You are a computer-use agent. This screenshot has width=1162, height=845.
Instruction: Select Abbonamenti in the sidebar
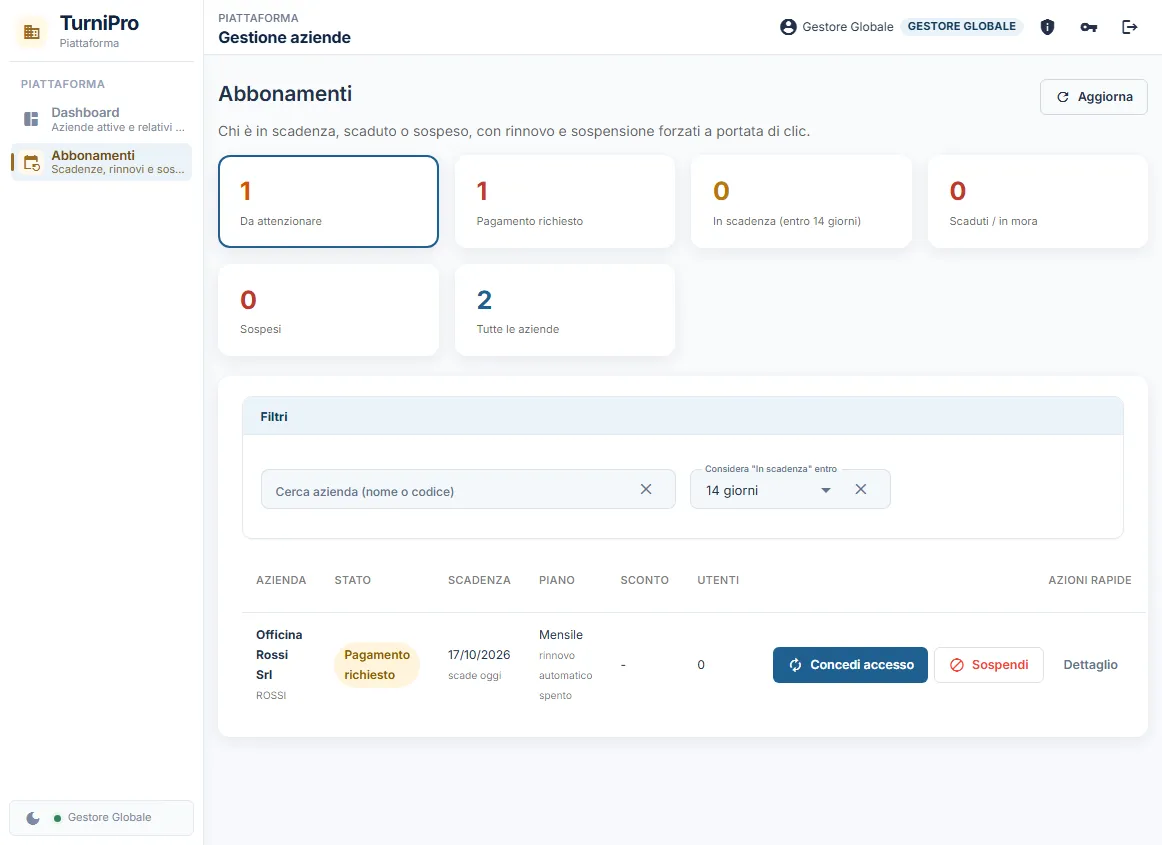coord(102,162)
